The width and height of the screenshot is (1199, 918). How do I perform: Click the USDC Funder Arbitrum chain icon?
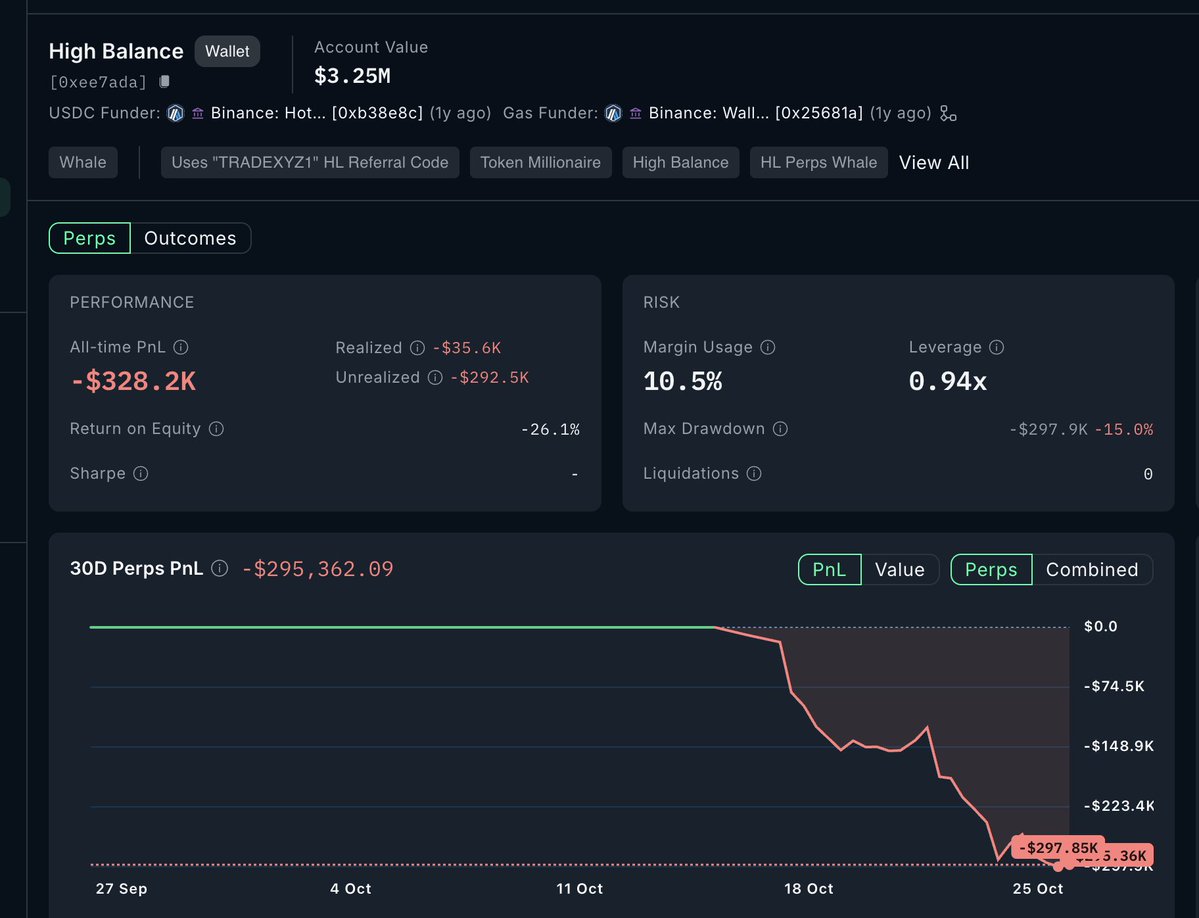point(176,113)
